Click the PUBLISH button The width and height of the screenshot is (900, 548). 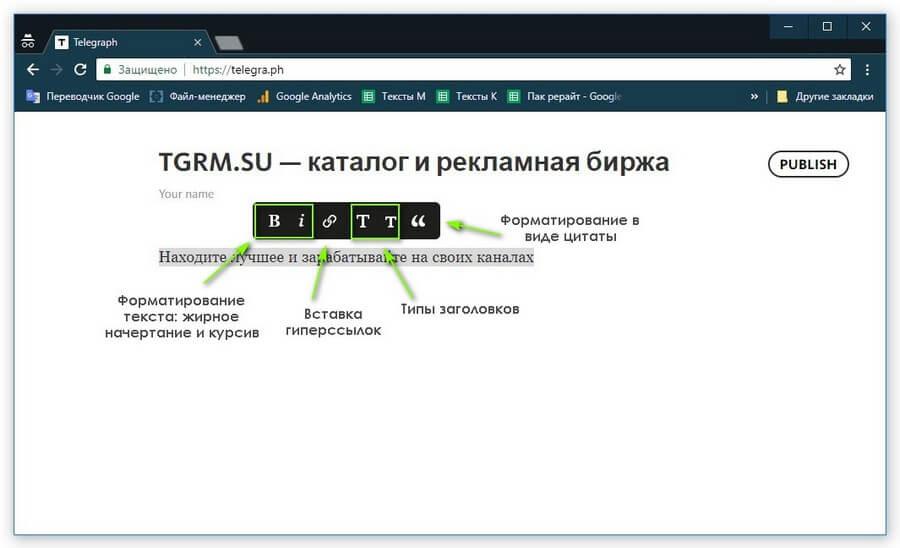[x=808, y=164]
